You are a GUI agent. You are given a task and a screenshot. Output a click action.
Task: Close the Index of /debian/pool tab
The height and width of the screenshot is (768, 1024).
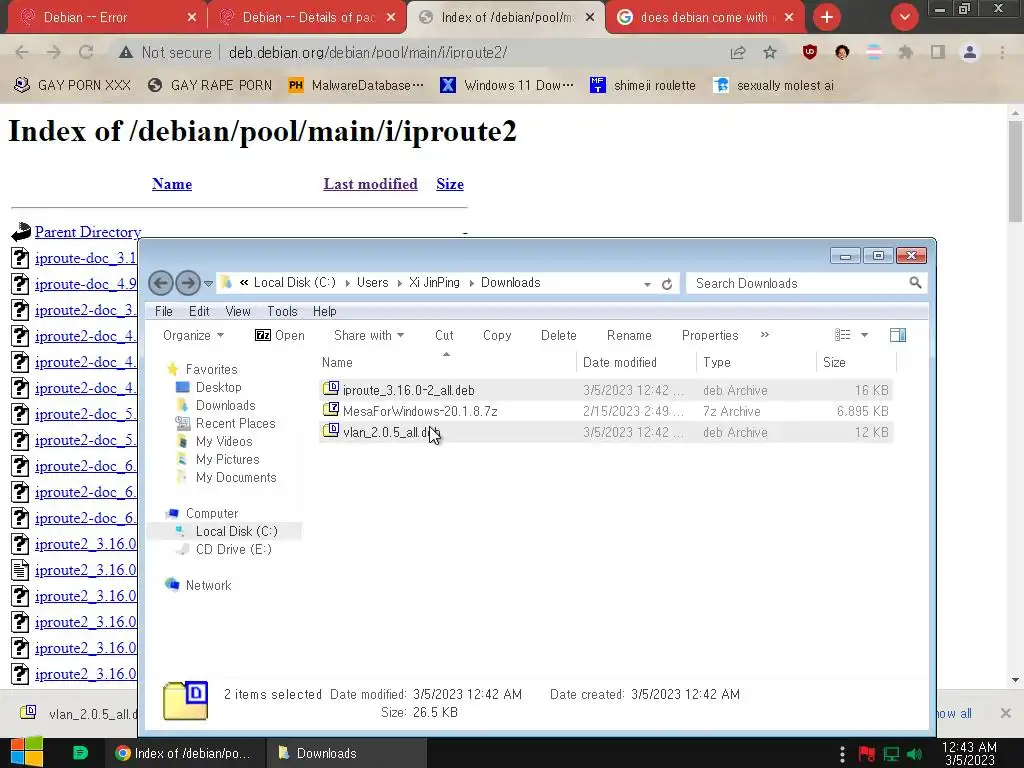click(590, 18)
